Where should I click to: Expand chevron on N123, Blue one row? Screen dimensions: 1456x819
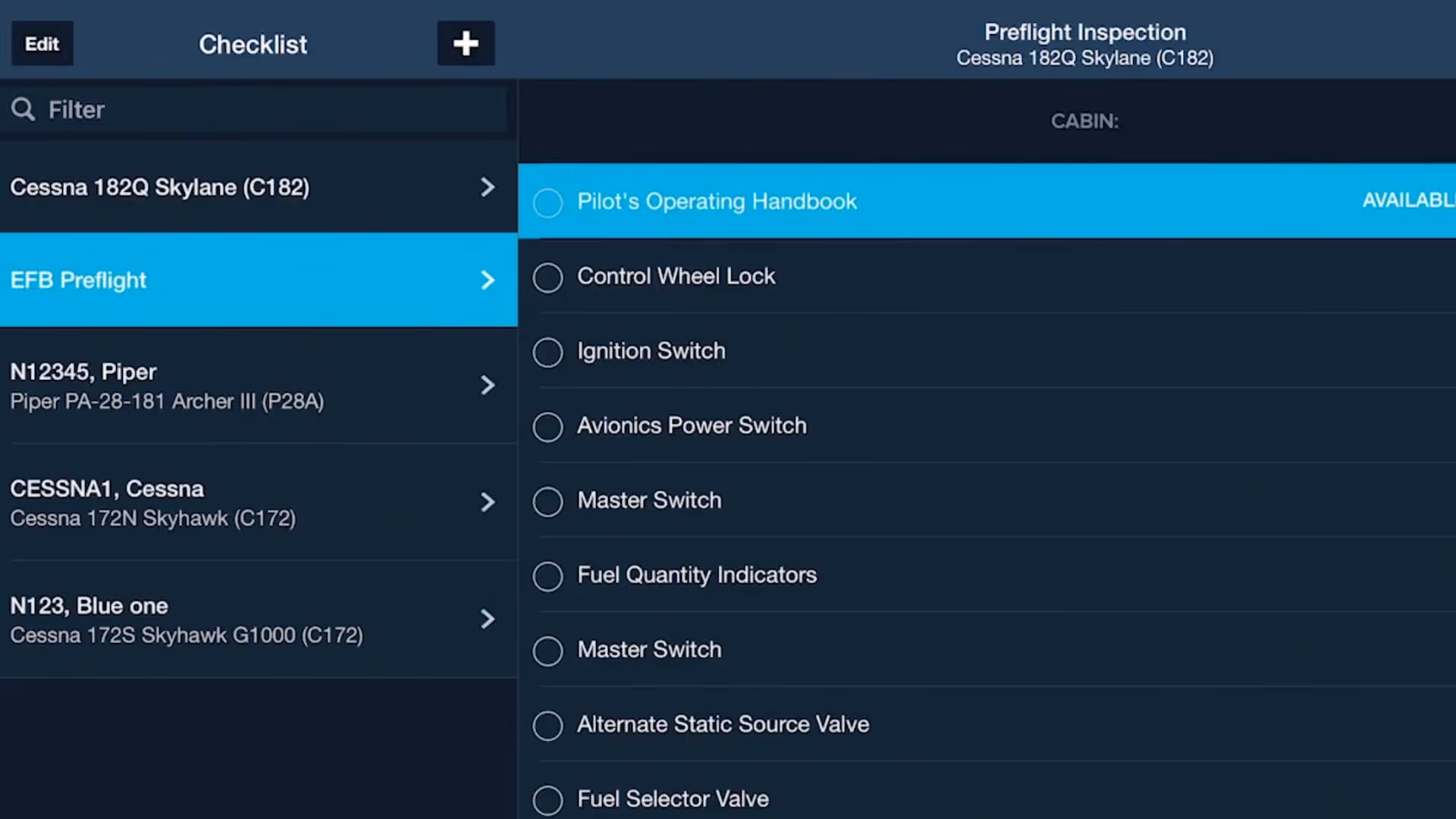(488, 619)
